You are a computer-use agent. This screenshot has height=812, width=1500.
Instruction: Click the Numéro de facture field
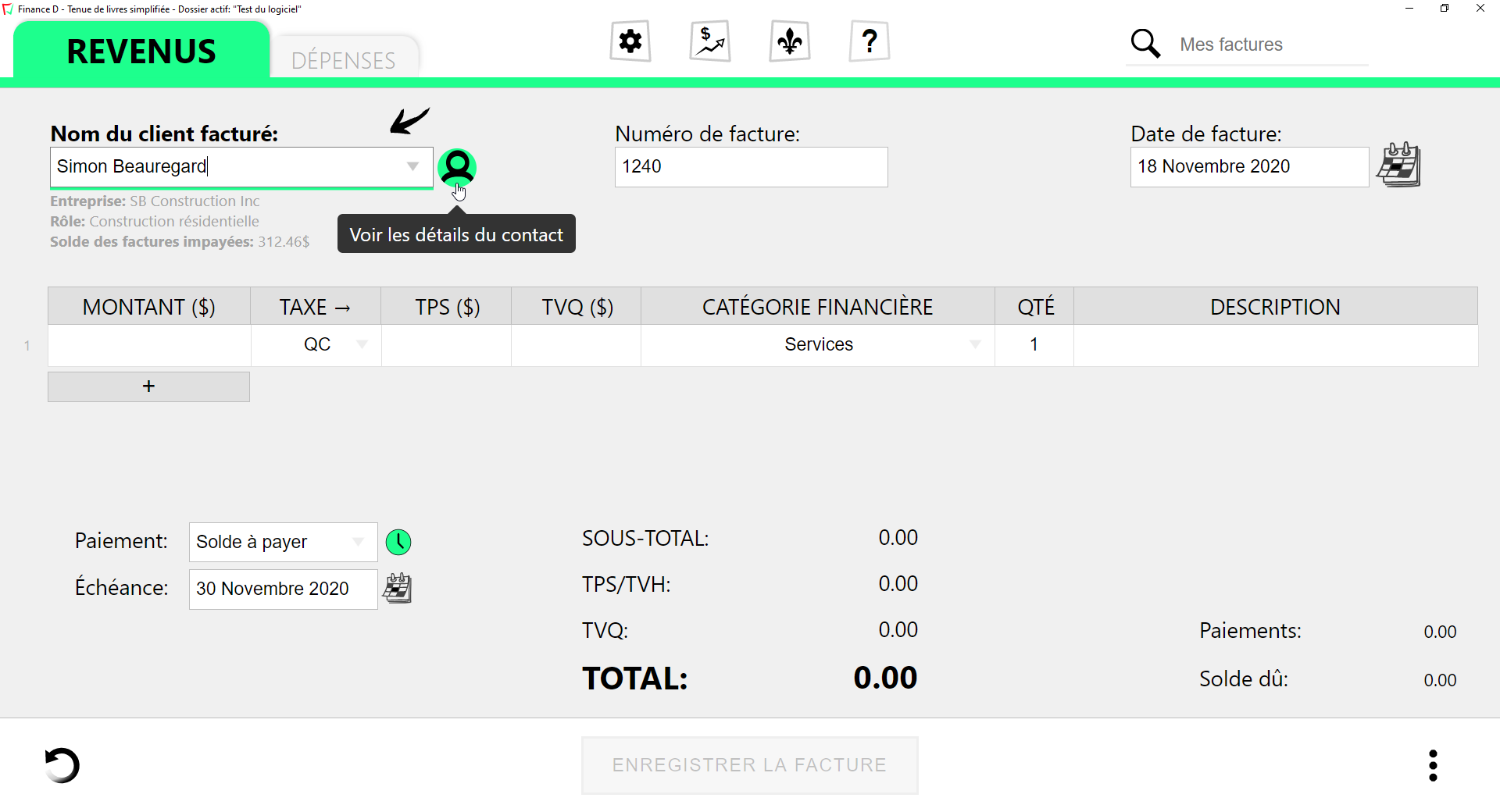[751, 167]
